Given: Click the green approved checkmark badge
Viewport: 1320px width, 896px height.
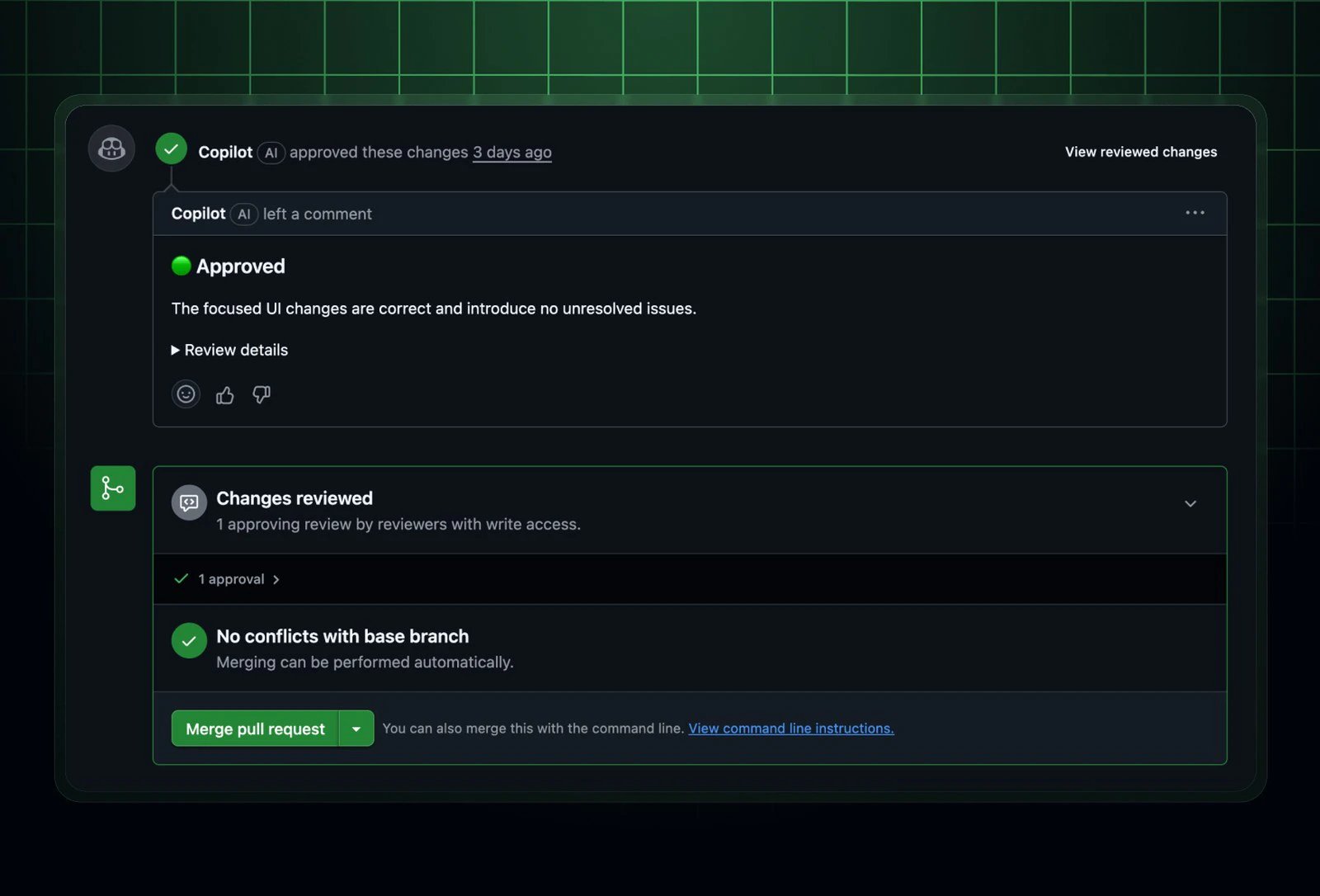Looking at the screenshot, I should click(x=171, y=149).
